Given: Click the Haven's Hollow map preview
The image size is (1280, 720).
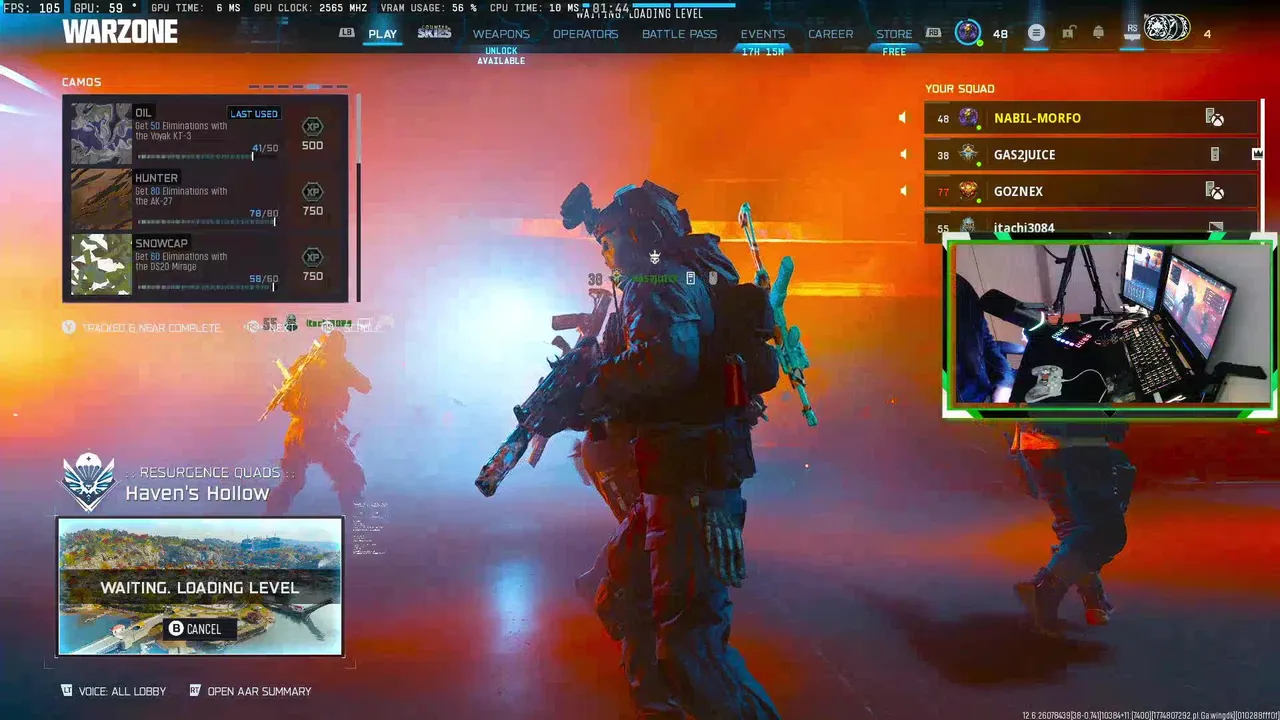Looking at the screenshot, I should 200,586.
